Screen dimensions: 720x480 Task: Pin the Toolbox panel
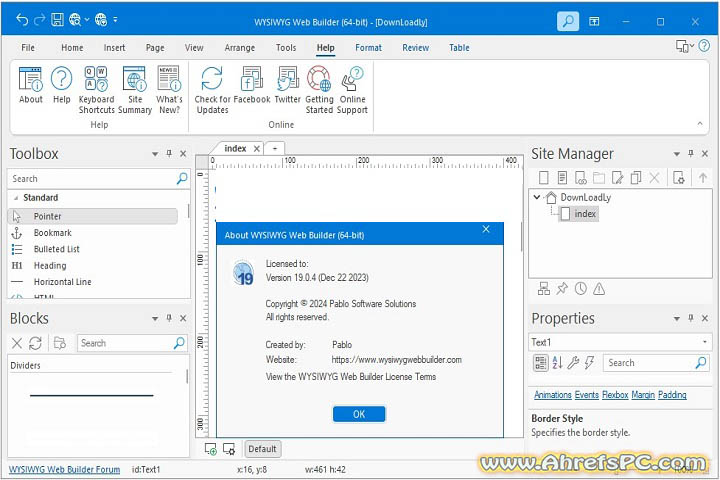[169, 153]
